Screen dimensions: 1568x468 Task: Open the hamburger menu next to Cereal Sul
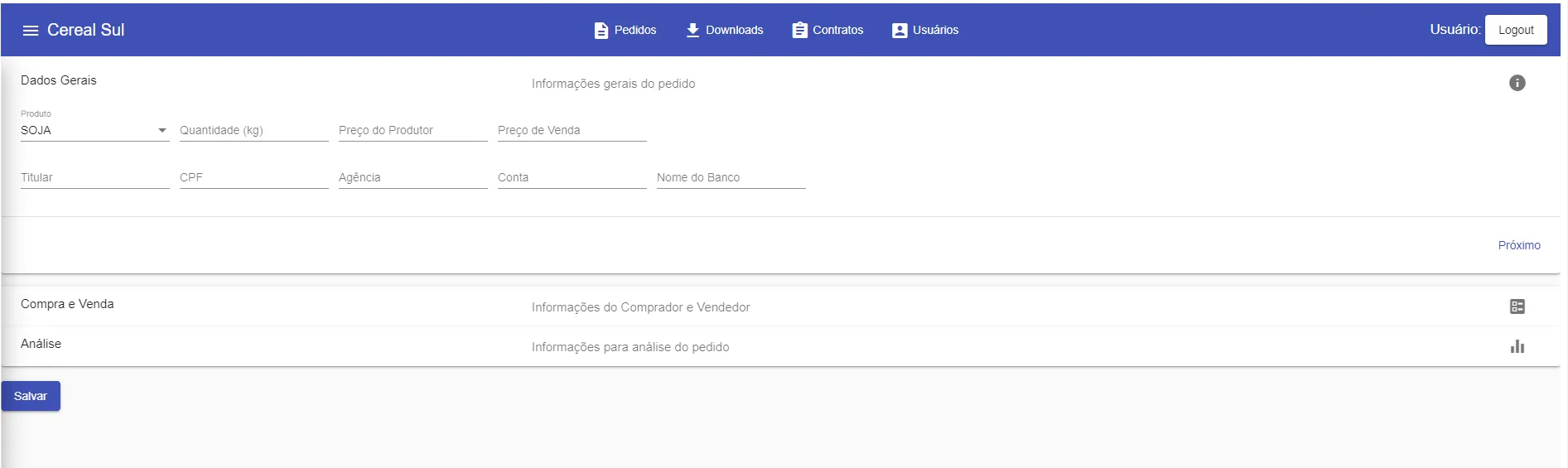31,31
